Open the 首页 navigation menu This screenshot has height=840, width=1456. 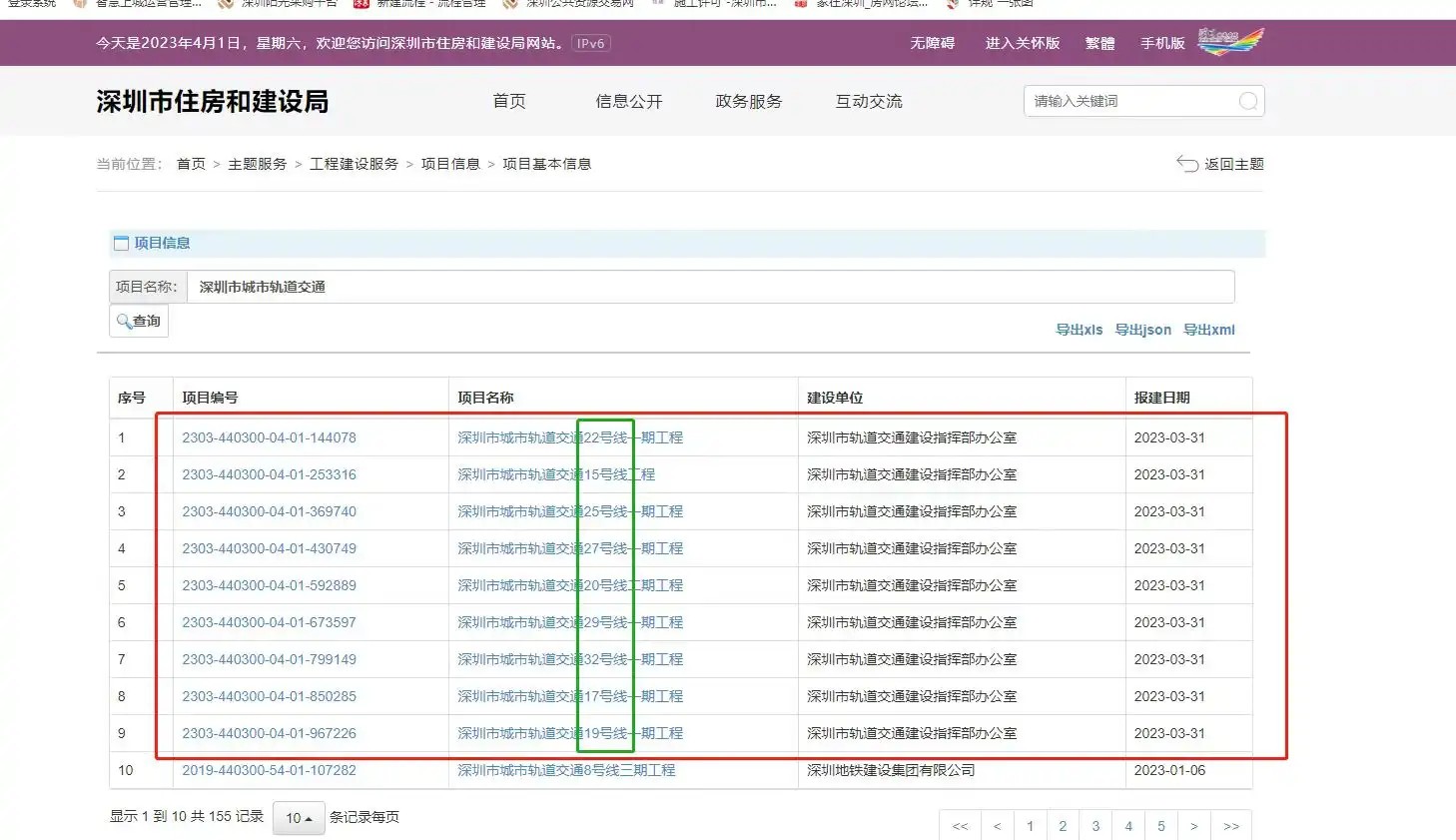509,101
